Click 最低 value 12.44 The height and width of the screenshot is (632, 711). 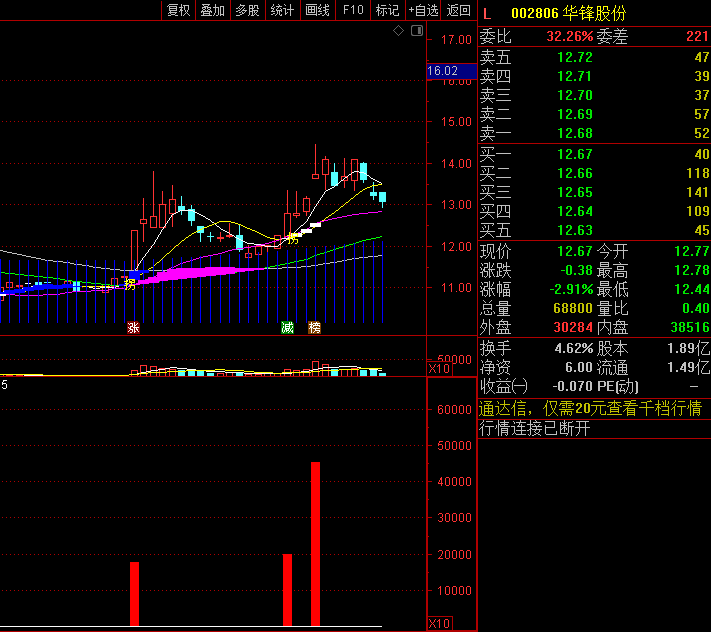click(x=692, y=290)
